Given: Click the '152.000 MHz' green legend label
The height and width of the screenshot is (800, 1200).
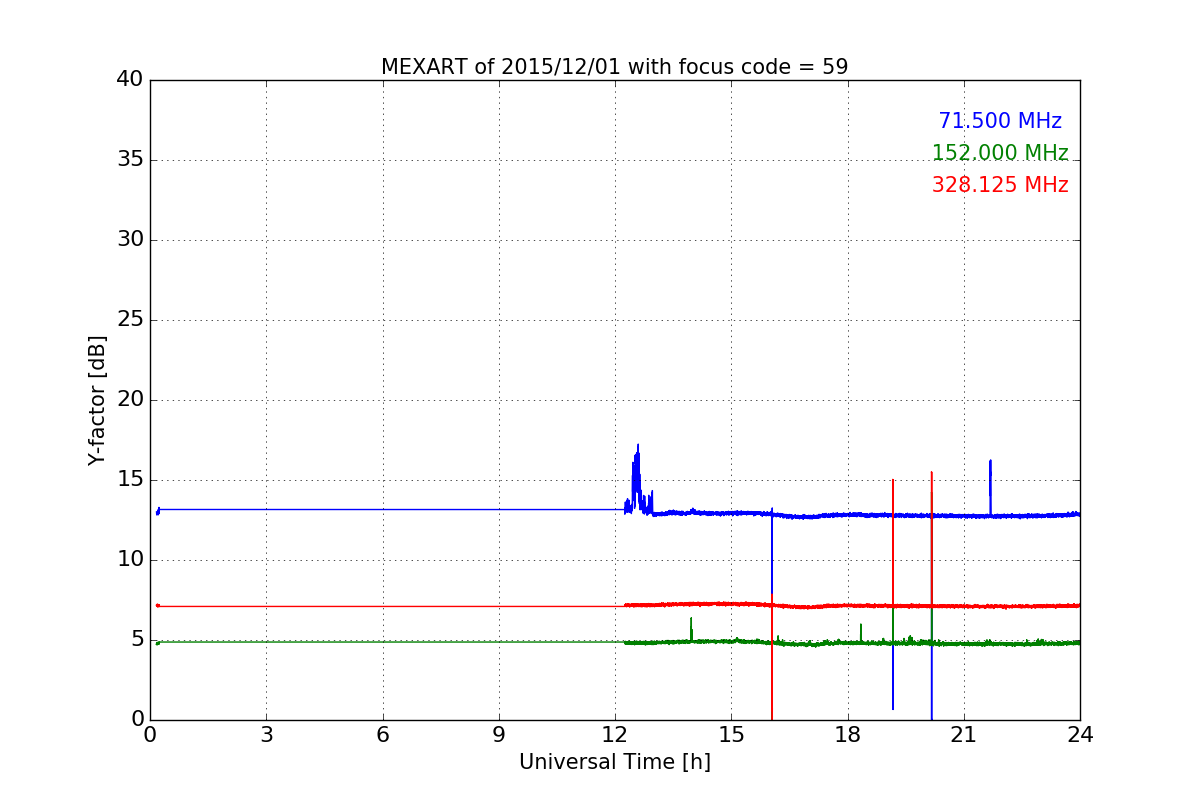Looking at the screenshot, I should 1000,153.
